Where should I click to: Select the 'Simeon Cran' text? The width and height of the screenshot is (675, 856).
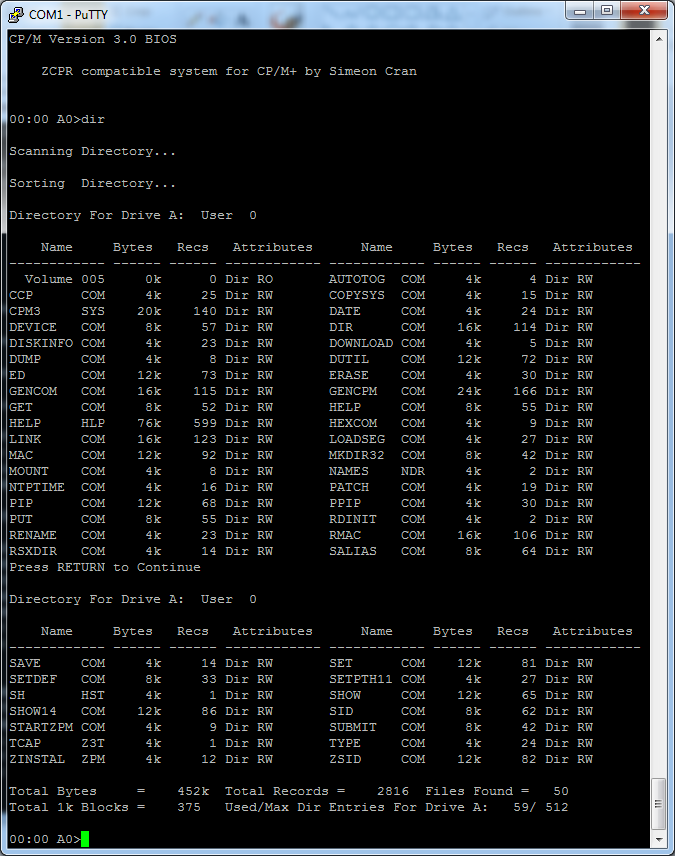pyautogui.click(x=372, y=72)
